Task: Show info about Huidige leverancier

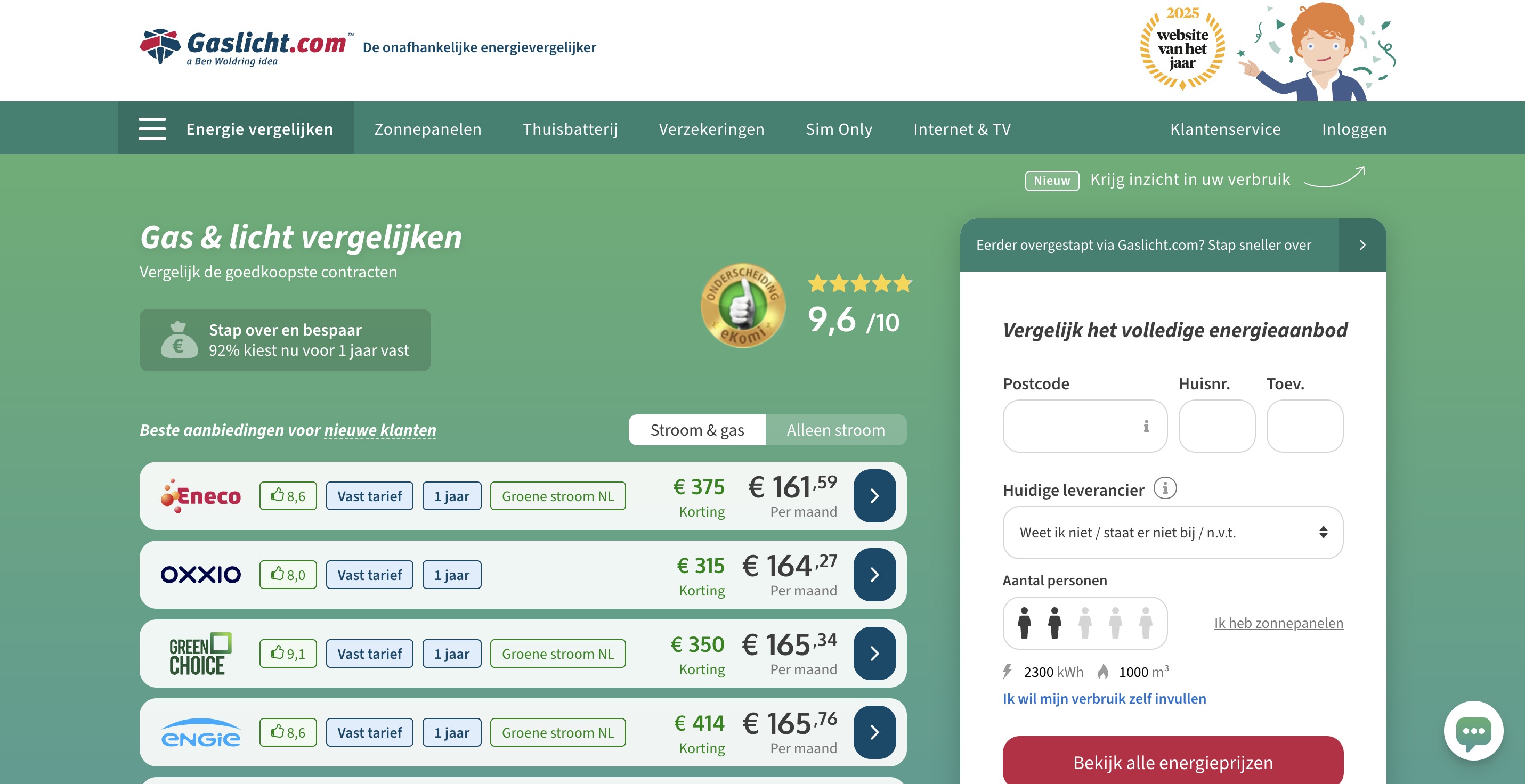Action: click(x=1165, y=489)
